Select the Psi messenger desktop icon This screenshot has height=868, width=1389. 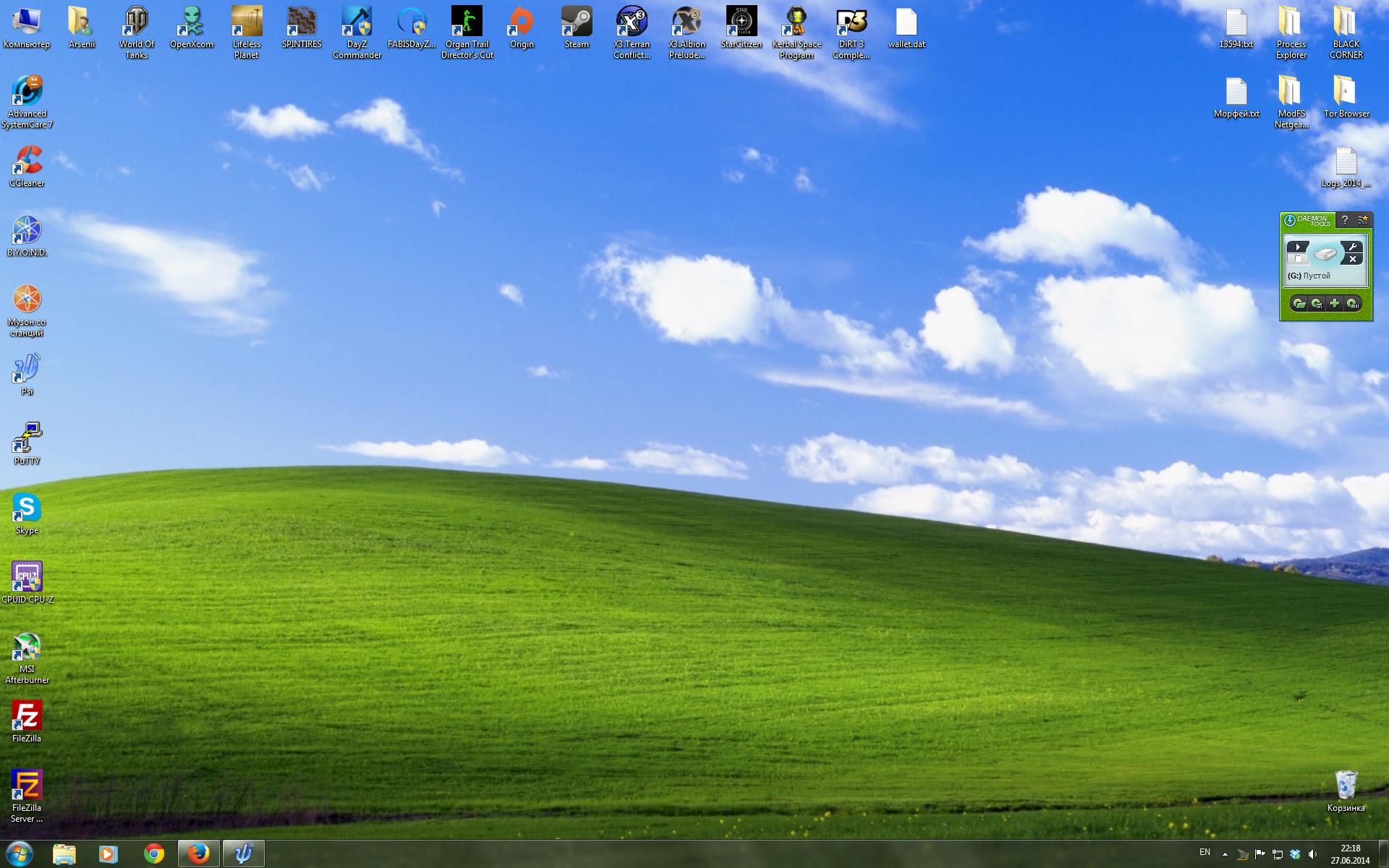pos(27,375)
